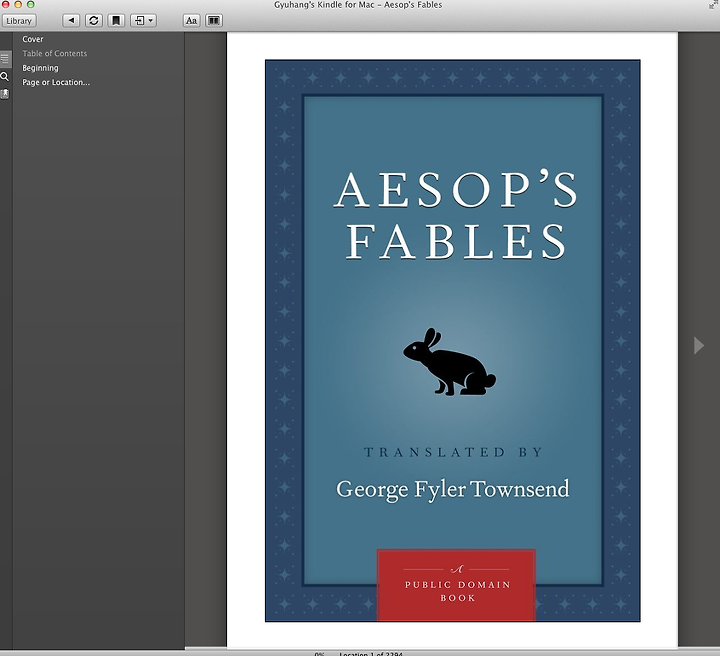
Task: Turn to the next page arrow
Action: tap(699, 345)
